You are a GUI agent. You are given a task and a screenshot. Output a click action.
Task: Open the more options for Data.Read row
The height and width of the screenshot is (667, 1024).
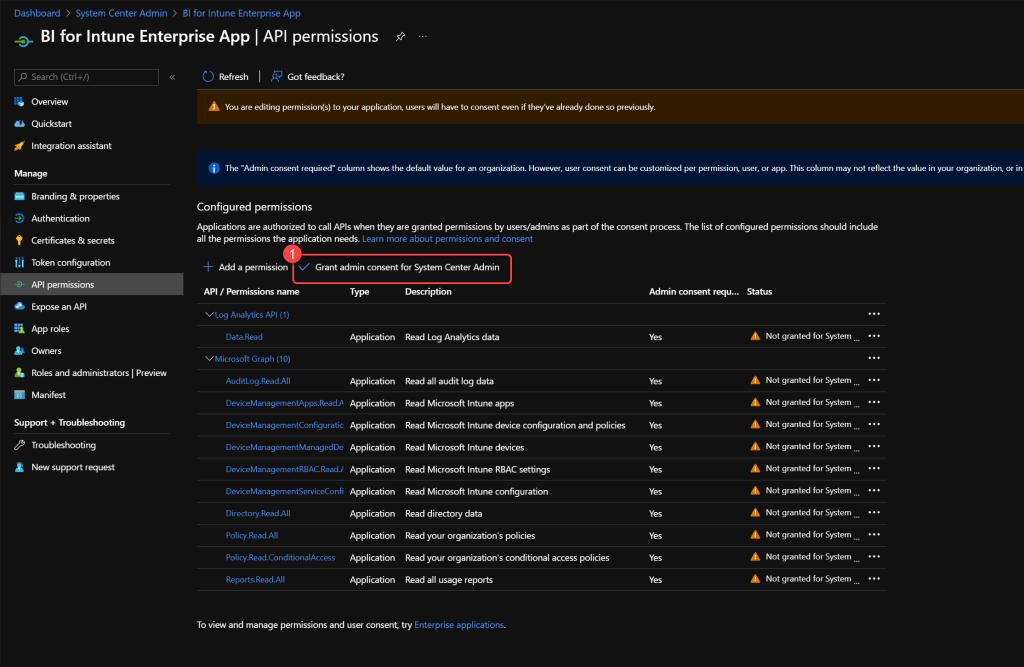point(874,337)
